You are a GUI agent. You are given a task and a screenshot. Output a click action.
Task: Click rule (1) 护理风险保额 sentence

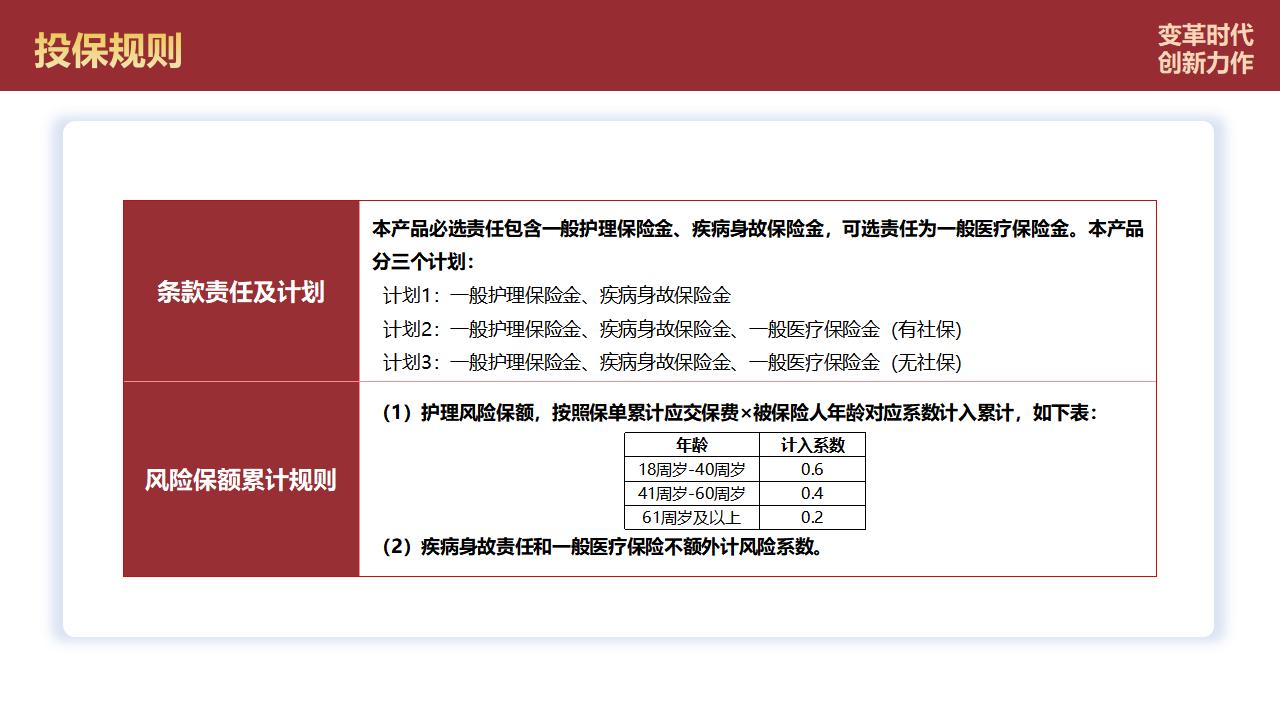739,413
